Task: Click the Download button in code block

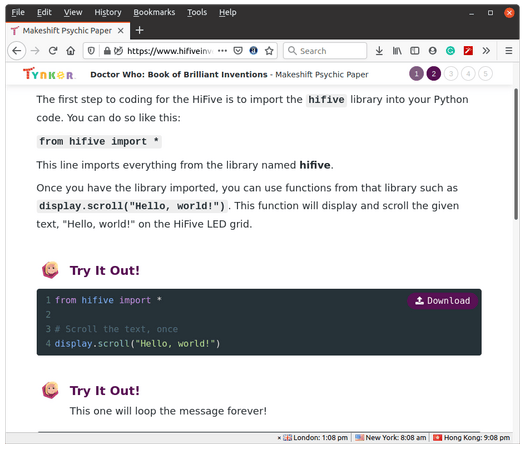Action: click(x=442, y=301)
